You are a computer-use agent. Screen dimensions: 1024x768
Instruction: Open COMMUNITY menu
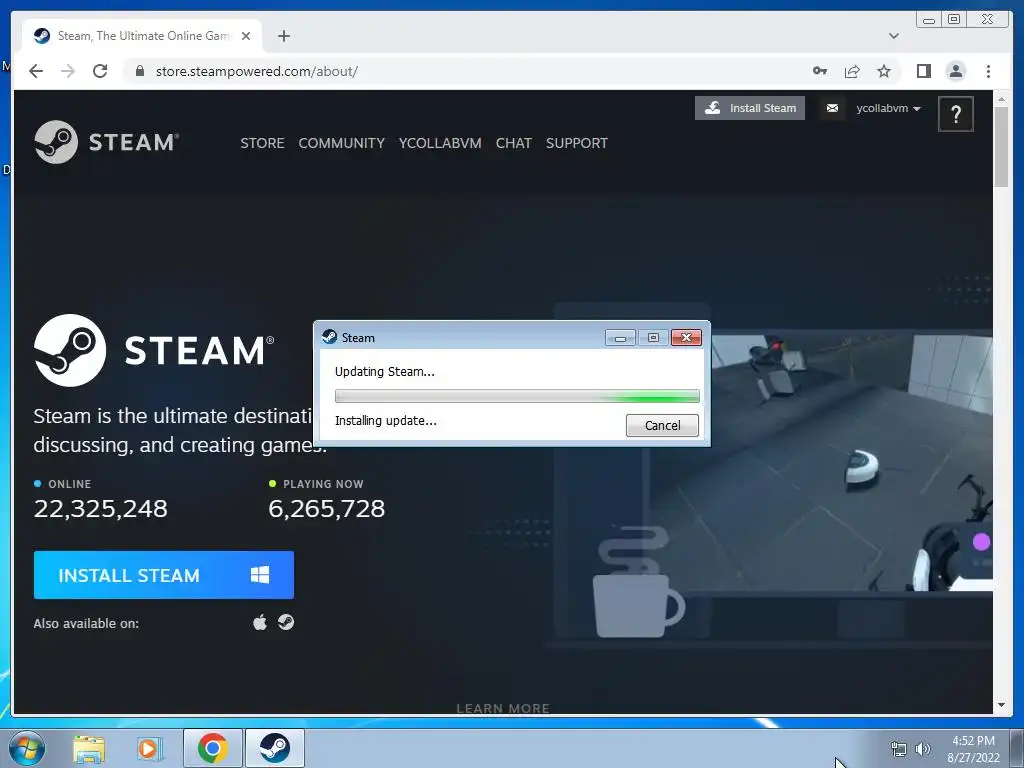tap(342, 143)
